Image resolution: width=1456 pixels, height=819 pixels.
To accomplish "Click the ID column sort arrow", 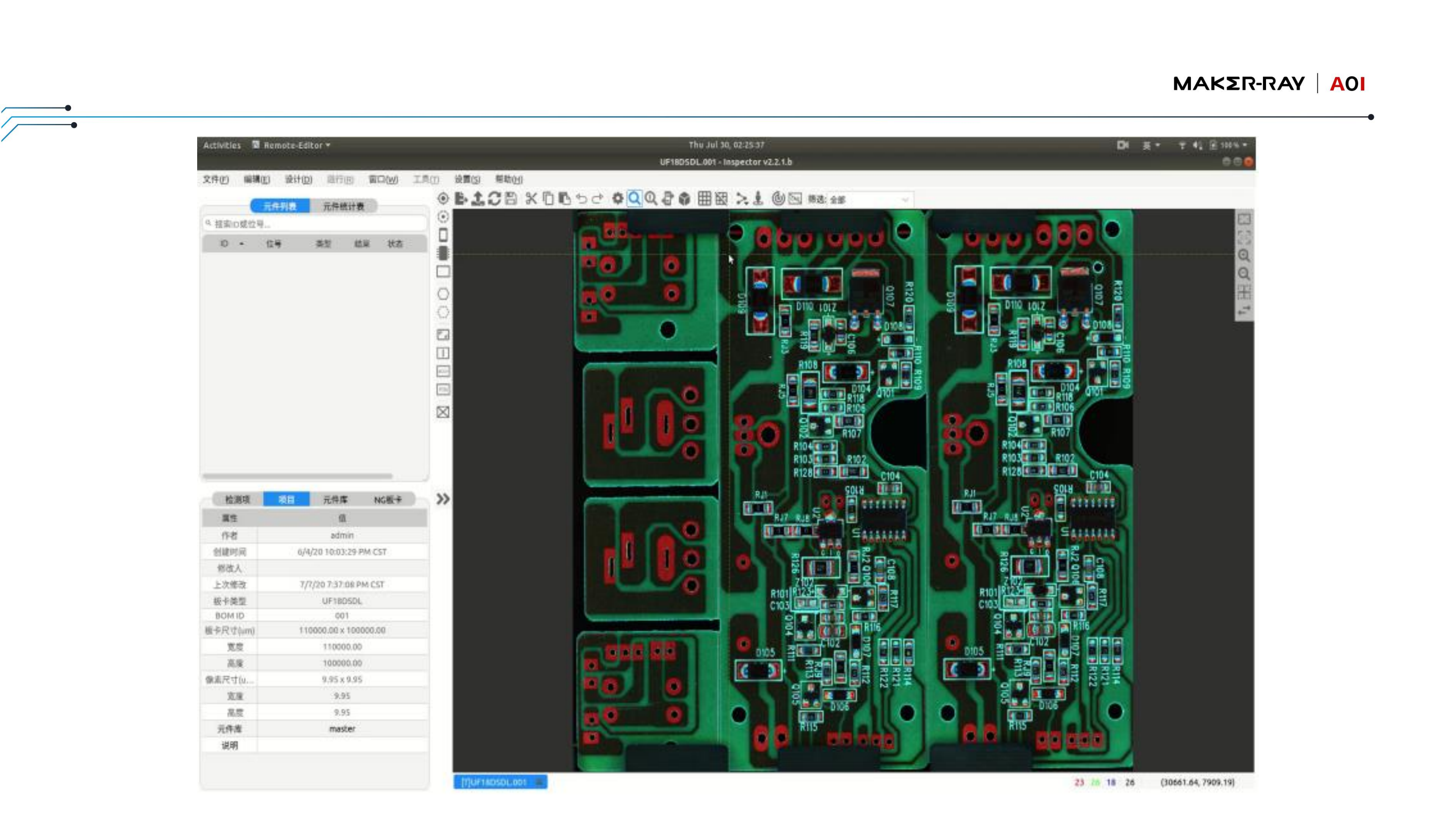I will (242, 243).
